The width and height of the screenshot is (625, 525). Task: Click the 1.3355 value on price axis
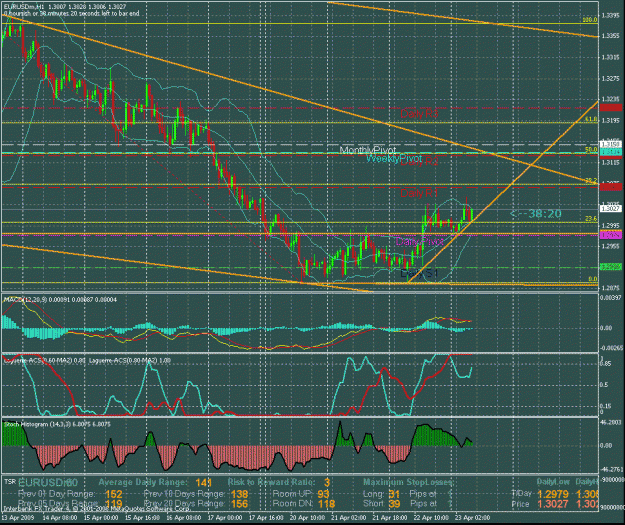(x=611, y=36)
